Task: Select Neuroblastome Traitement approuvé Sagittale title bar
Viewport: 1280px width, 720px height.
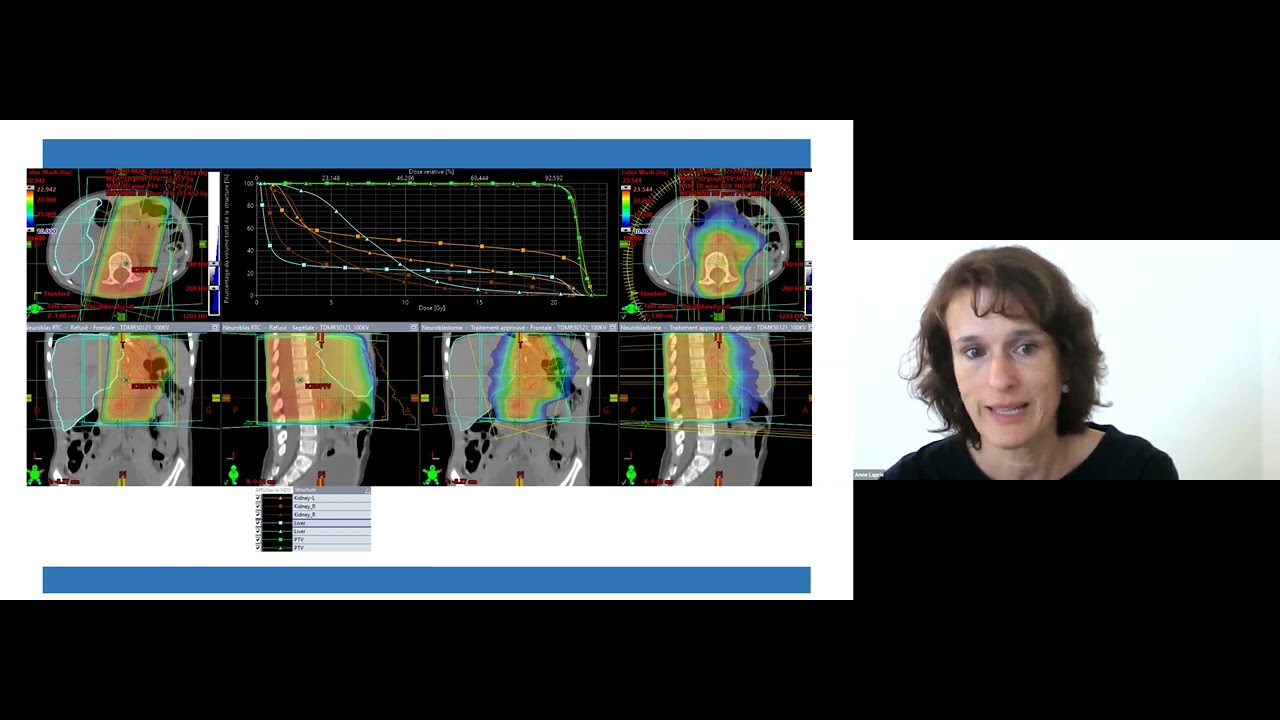Action: tap(715, 327)
